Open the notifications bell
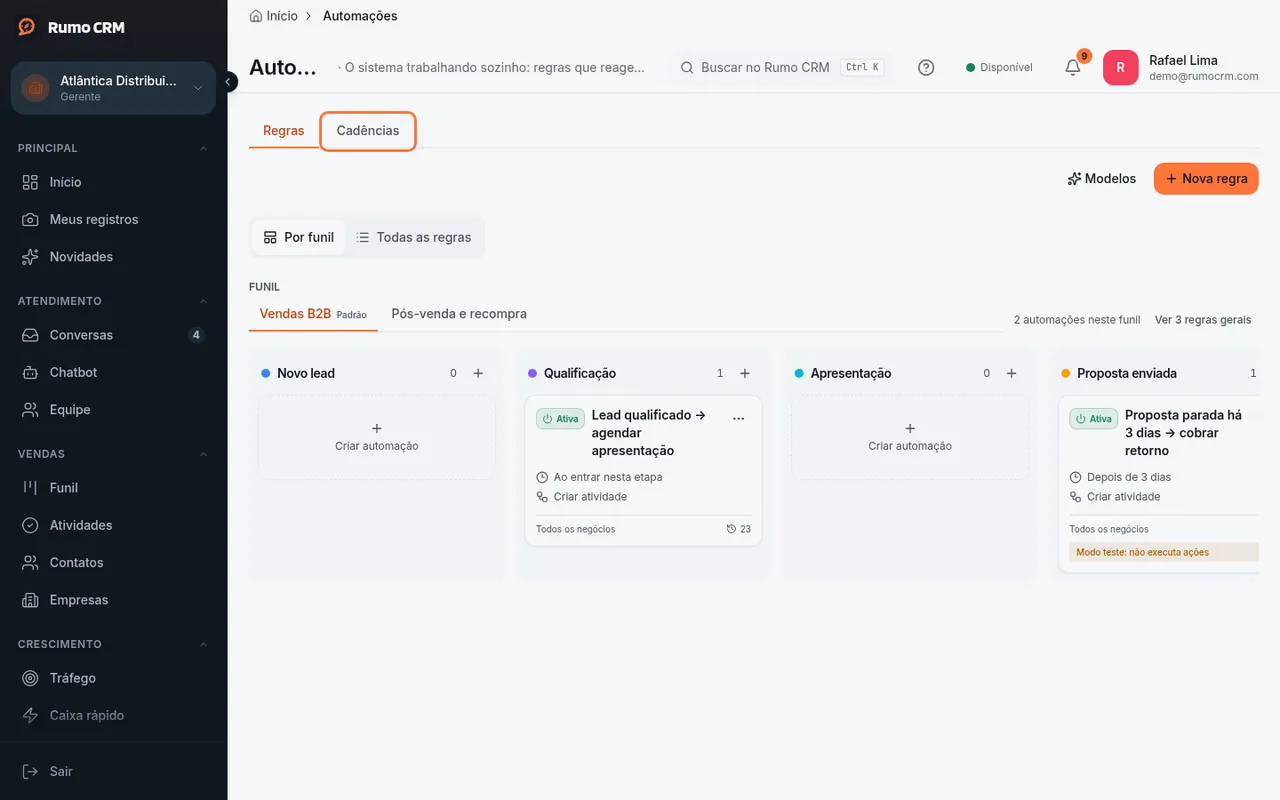The image size is (1280, 800). pyautogui.click(x=1072, y=68)
